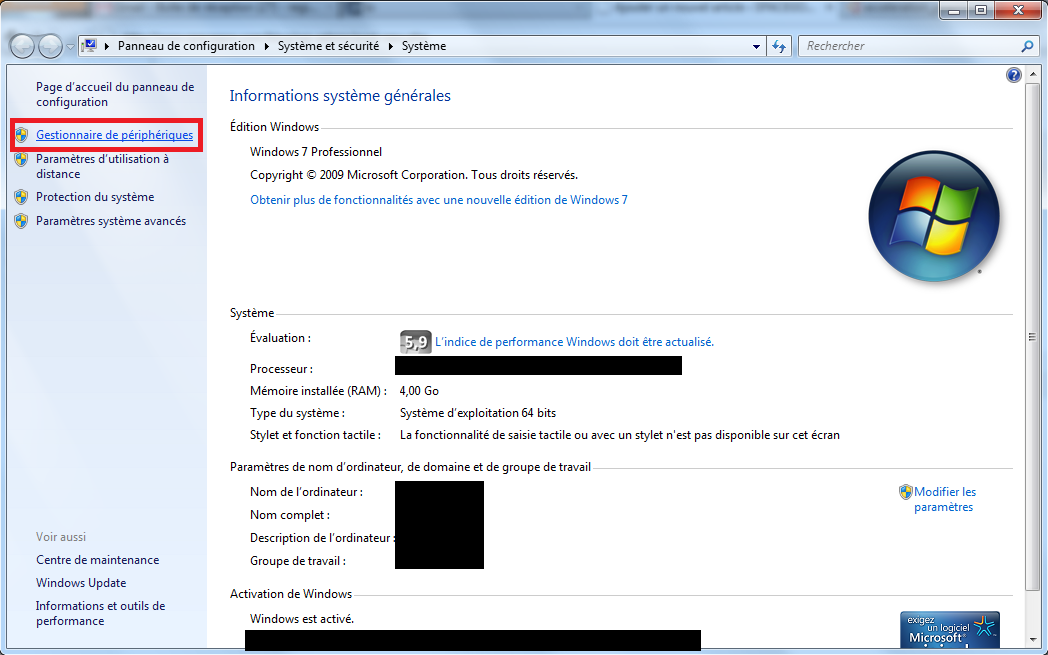Open Paramètres d'utilisation à distance
The height and width of the screenshot is (655, 1048).
click(x=102, y=166)
